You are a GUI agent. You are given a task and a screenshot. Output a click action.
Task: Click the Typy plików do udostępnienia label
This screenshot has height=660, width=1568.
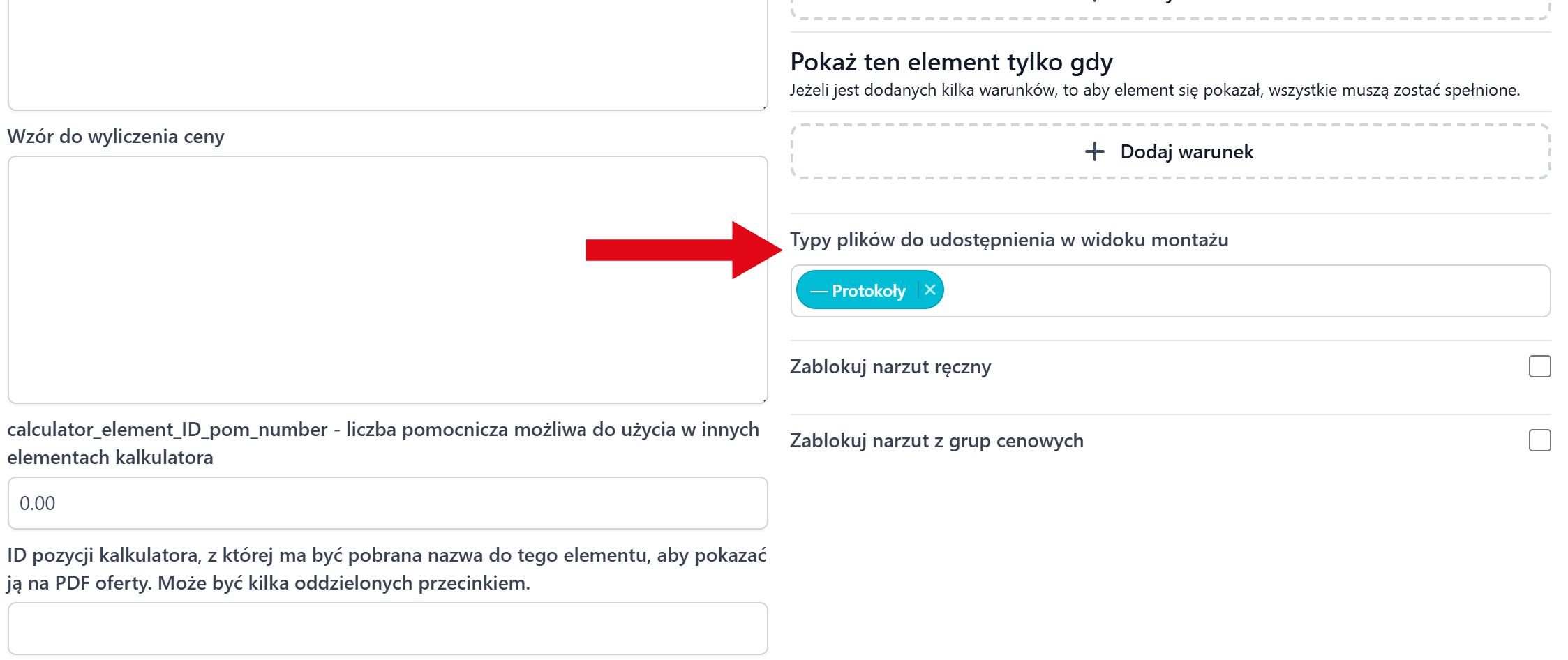pos(1008,240)
